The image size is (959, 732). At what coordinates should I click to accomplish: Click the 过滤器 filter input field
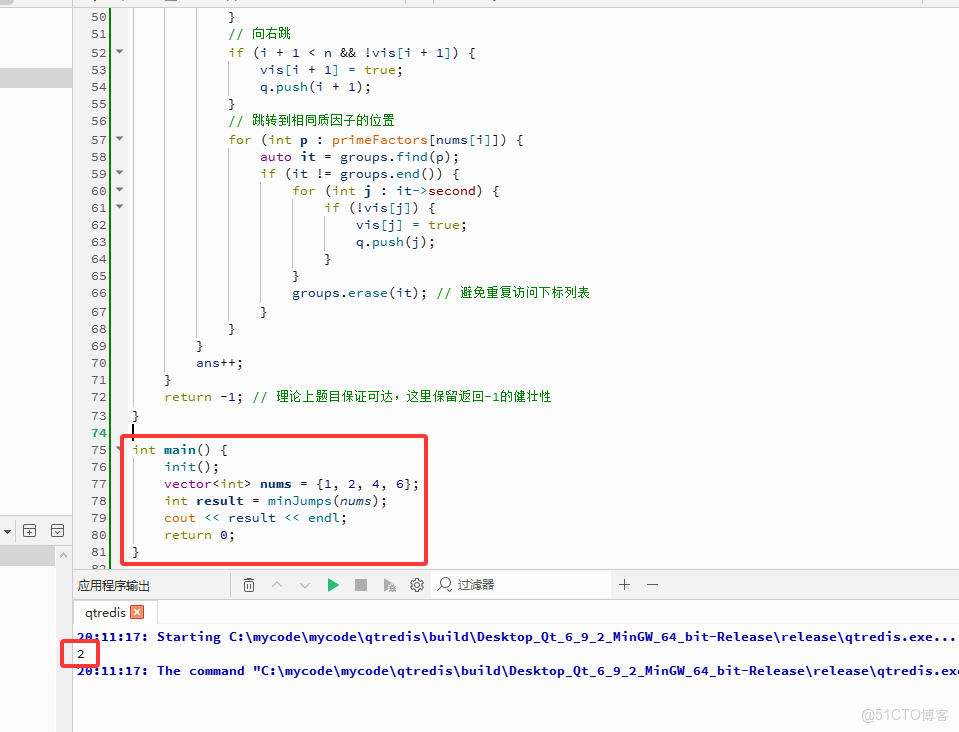pos(531,585)
